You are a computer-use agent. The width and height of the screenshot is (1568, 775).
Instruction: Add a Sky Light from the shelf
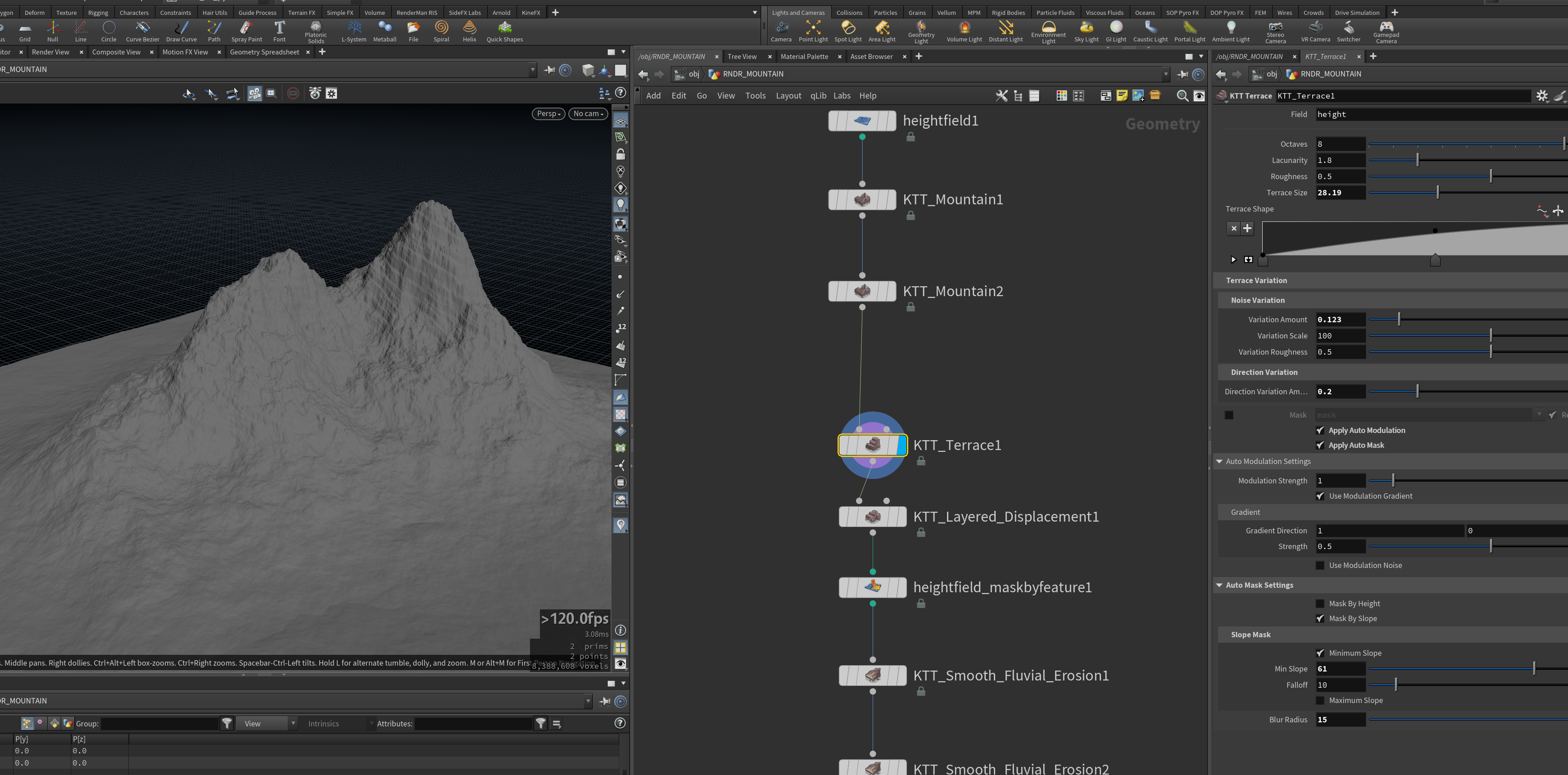pyautogui.click(x=1087, y=31)
